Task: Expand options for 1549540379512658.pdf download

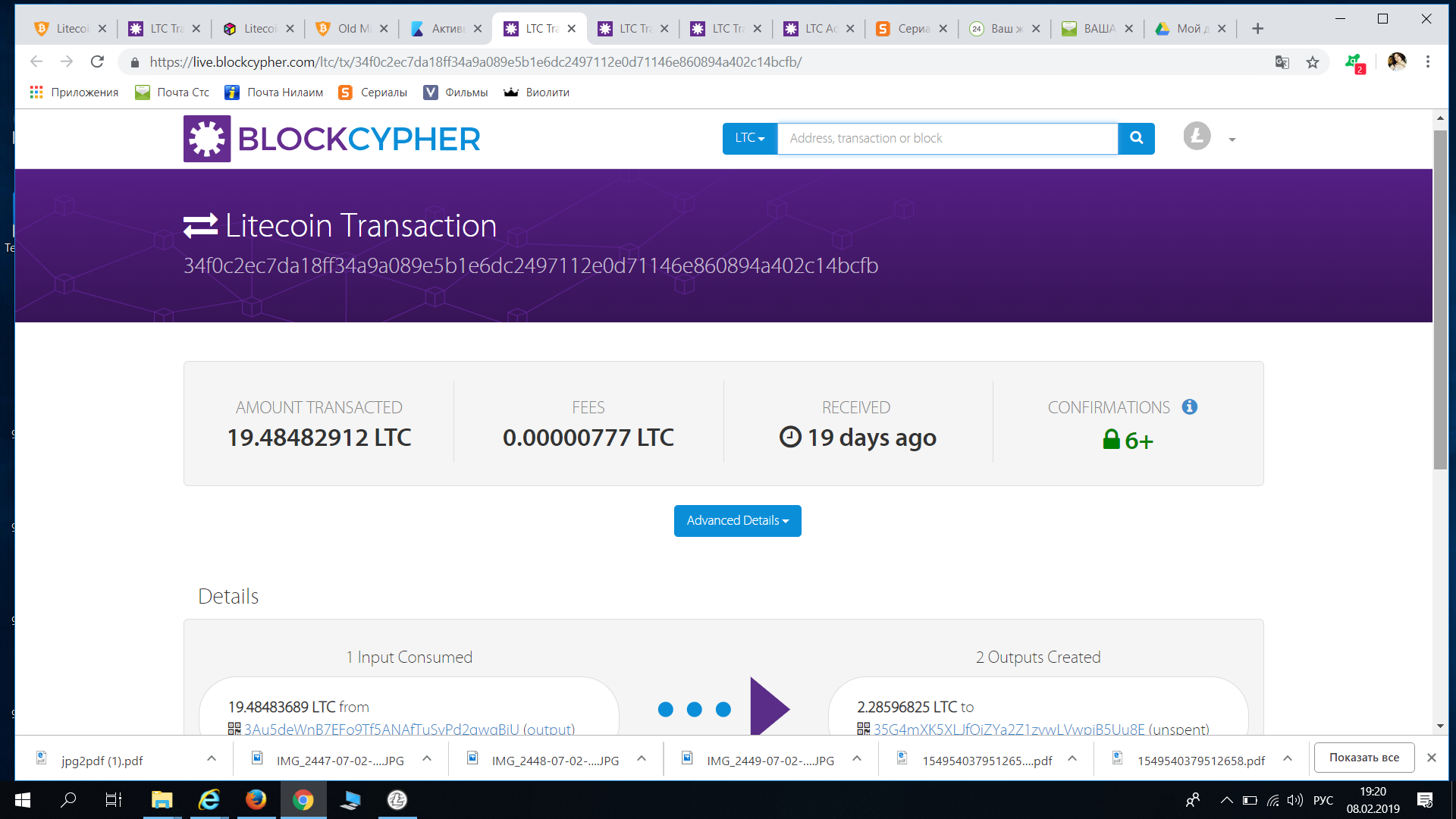Action: 1288,758
